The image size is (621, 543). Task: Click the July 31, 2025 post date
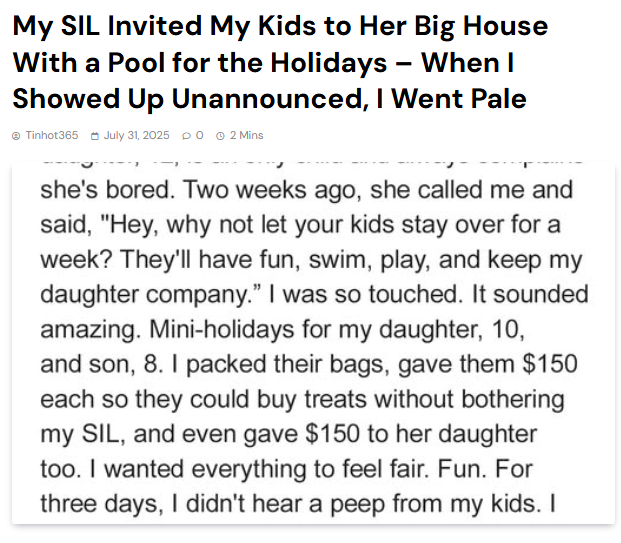[x=136, y=135]
